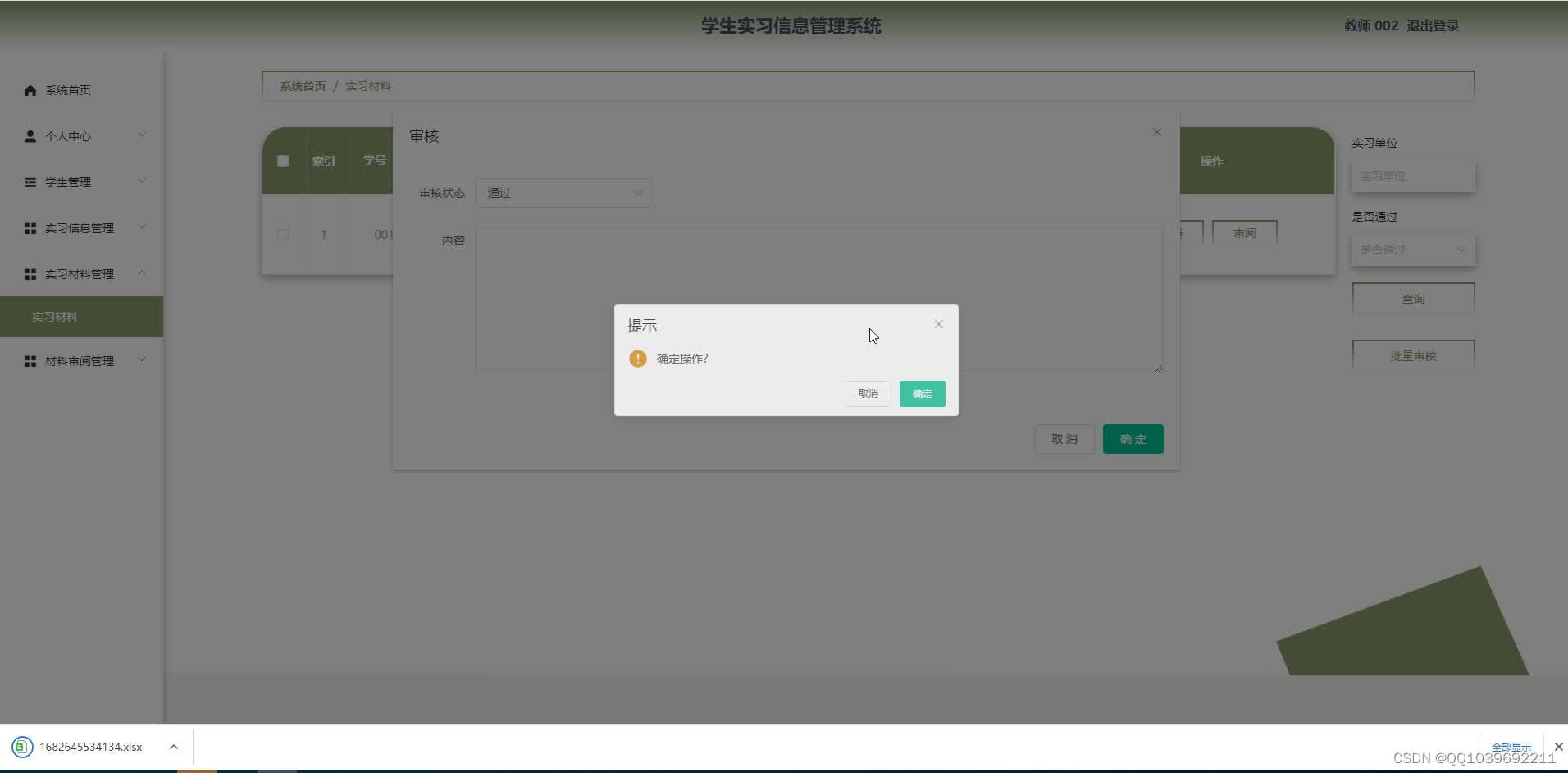Click the 批量审核 button

1413,356
